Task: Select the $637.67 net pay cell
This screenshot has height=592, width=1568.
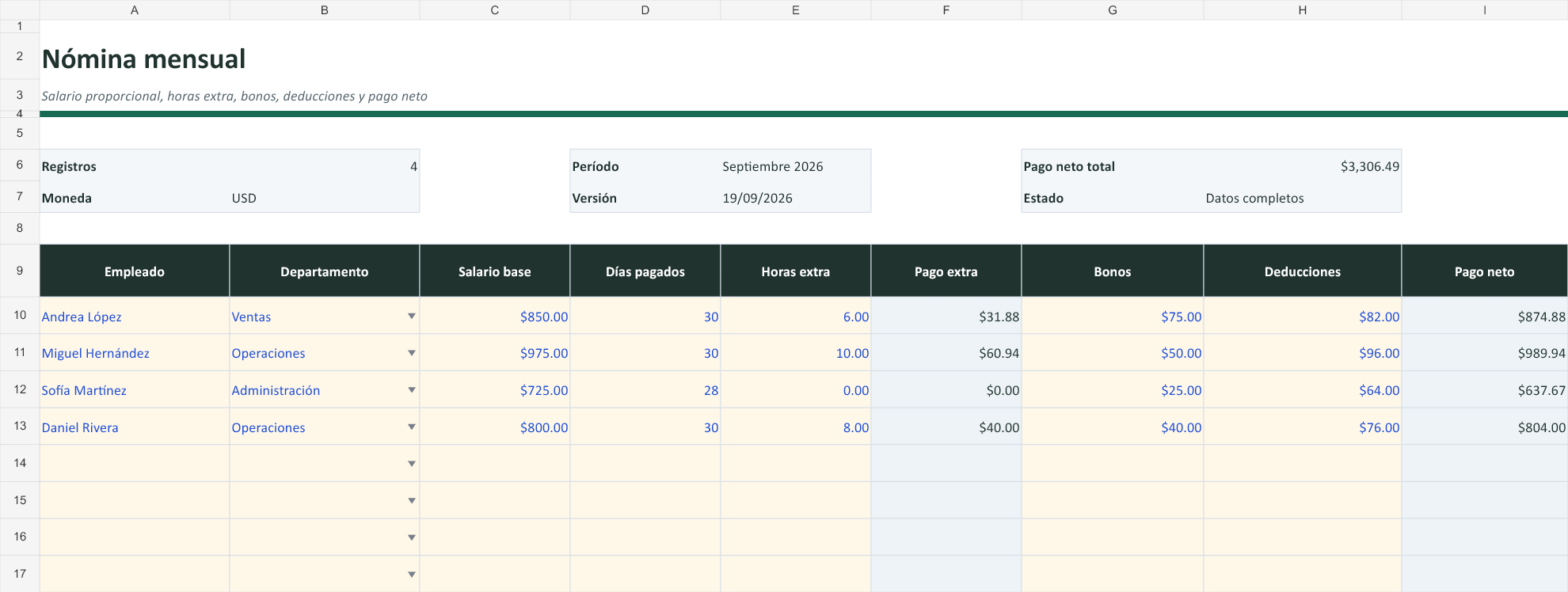Action: coord(1485,389)
